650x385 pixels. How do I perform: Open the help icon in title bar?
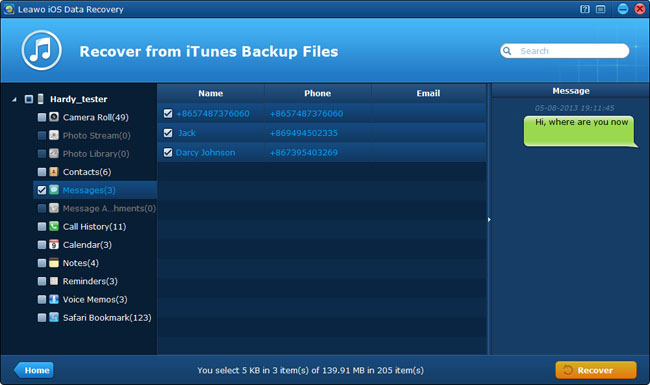tap(585, 9)
